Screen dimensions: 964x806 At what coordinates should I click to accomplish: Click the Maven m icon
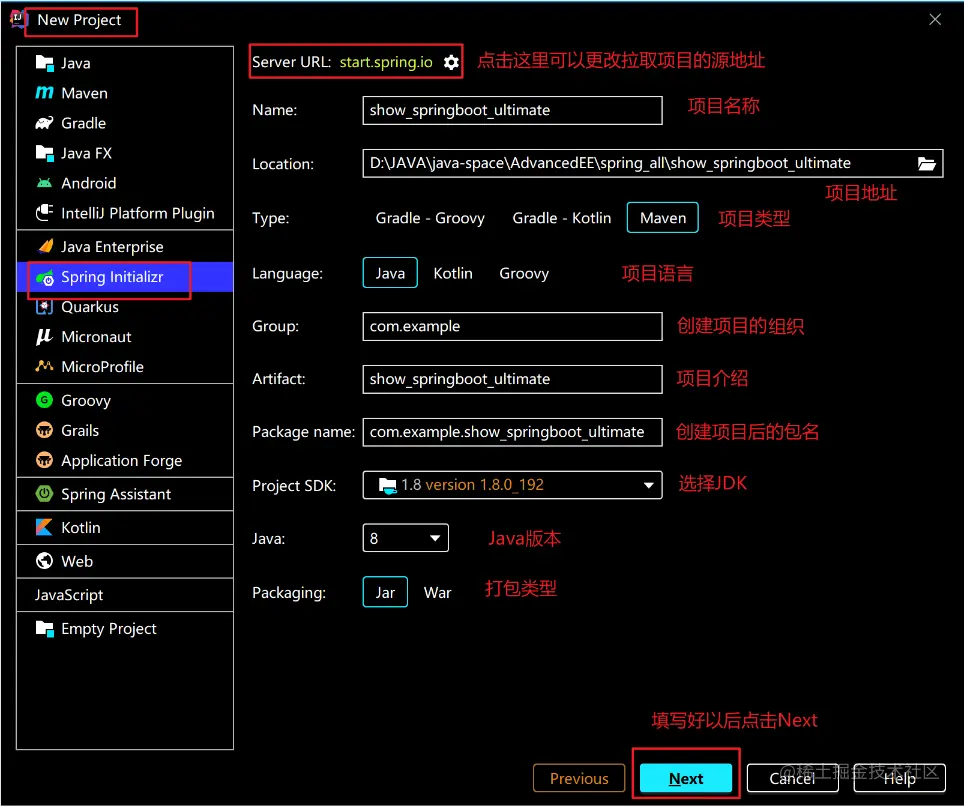click(x=44, y=93)
